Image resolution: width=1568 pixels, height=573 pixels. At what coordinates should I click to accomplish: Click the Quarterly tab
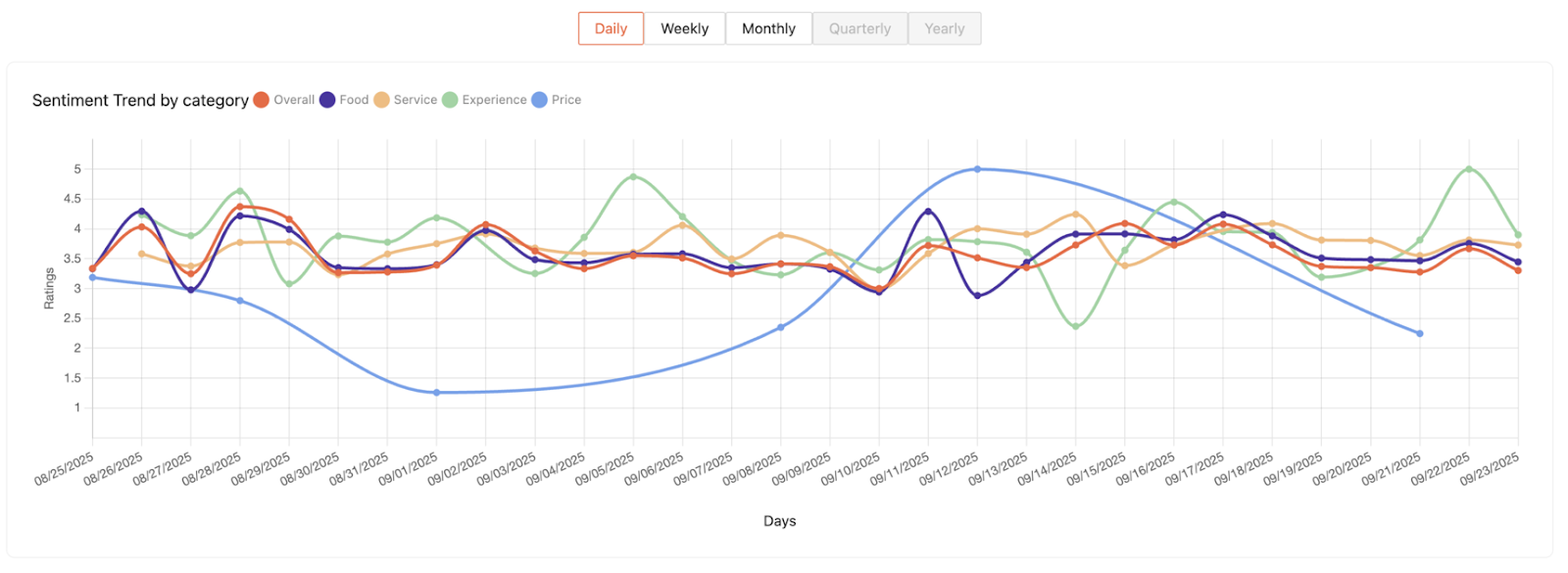[859, 28]
